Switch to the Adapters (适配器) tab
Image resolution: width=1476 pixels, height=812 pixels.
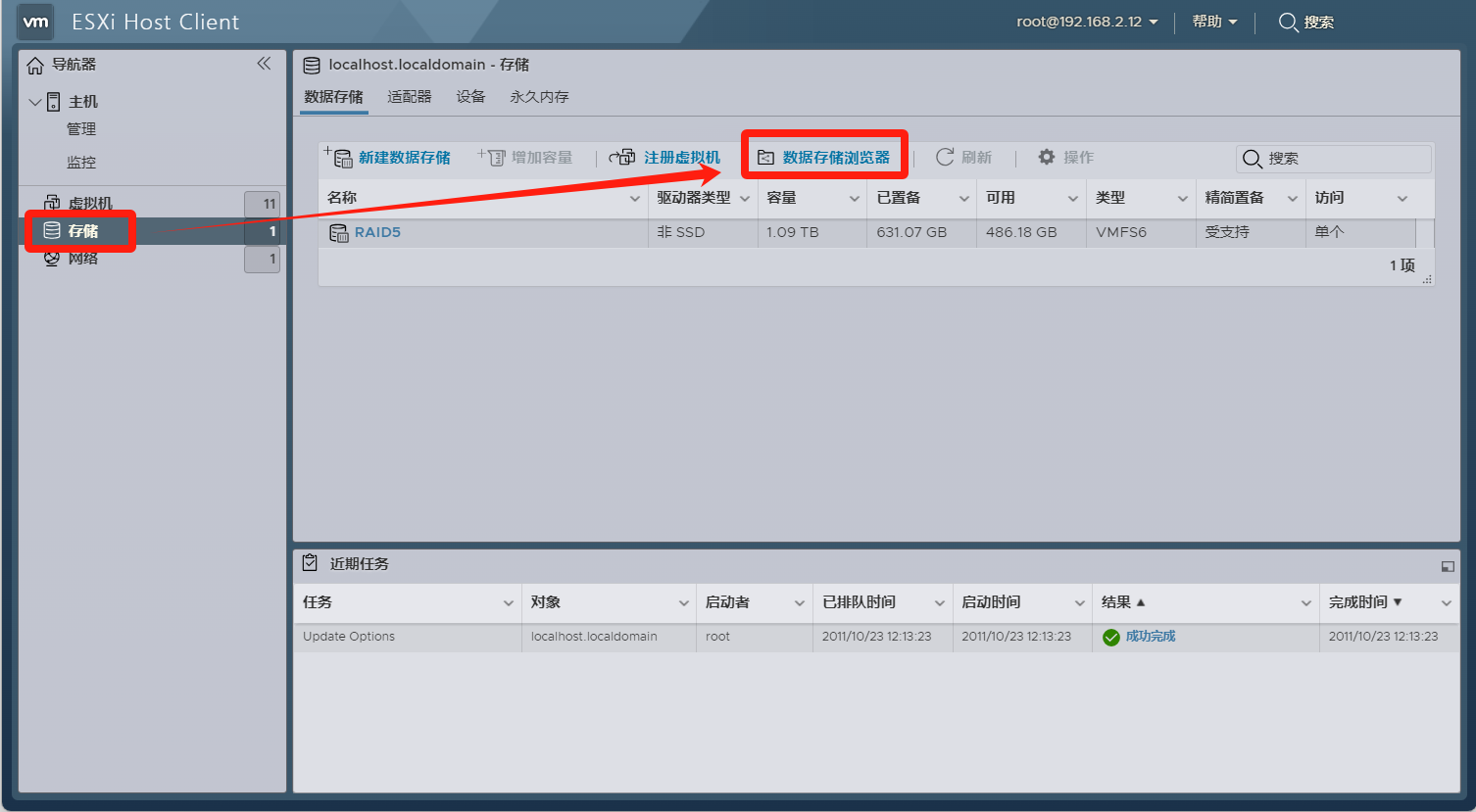(409, 96)
